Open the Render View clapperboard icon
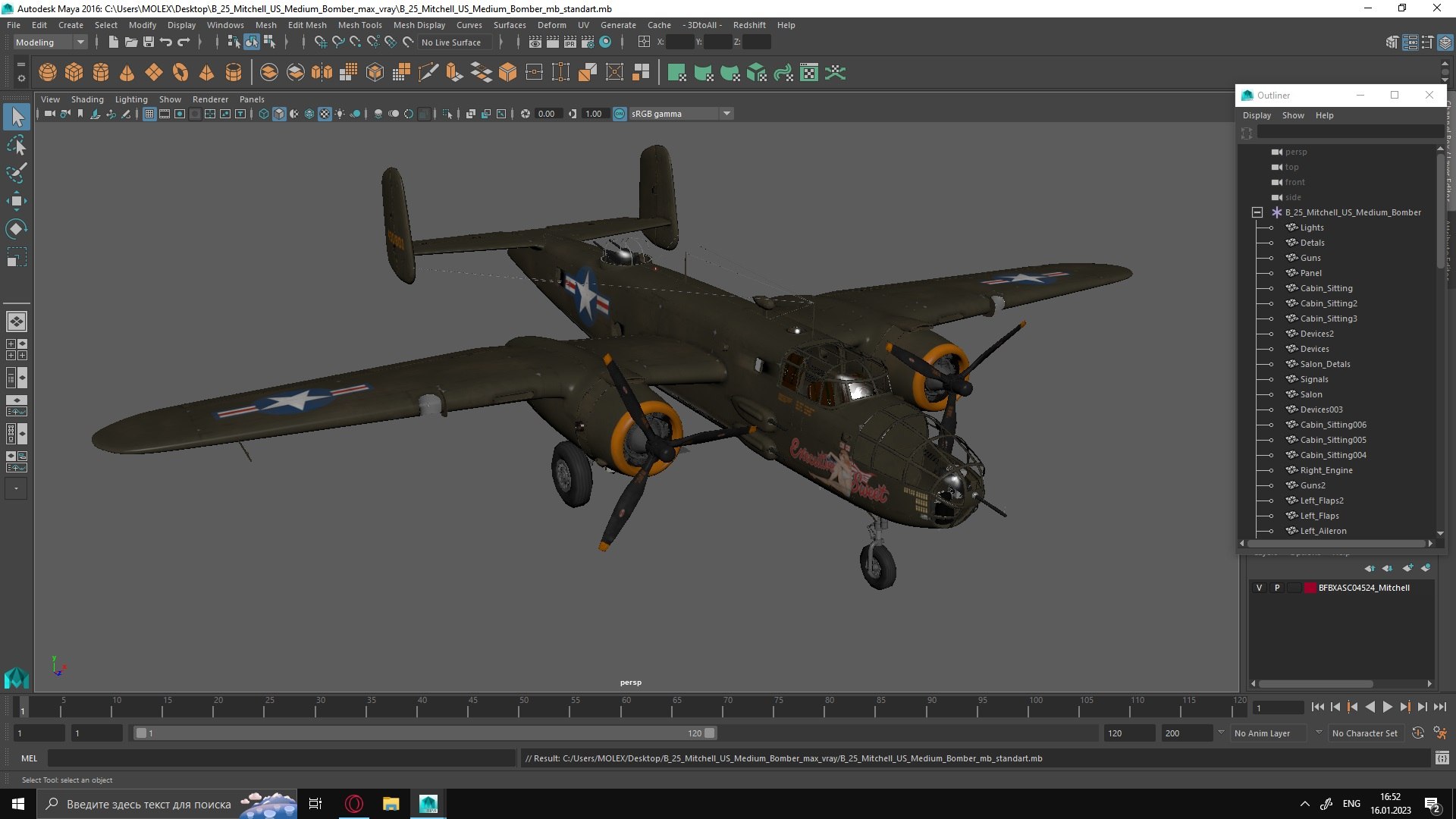1456x819 pixels. point(535,42)
